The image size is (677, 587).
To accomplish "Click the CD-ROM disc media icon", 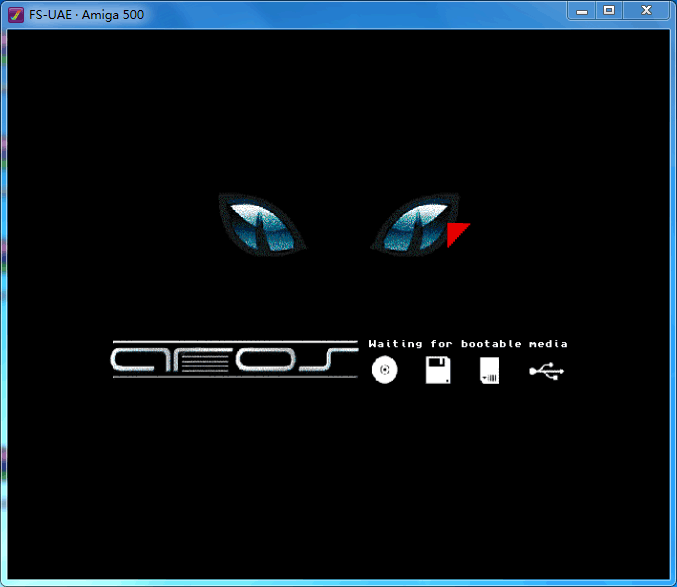I will click(384, 370).
